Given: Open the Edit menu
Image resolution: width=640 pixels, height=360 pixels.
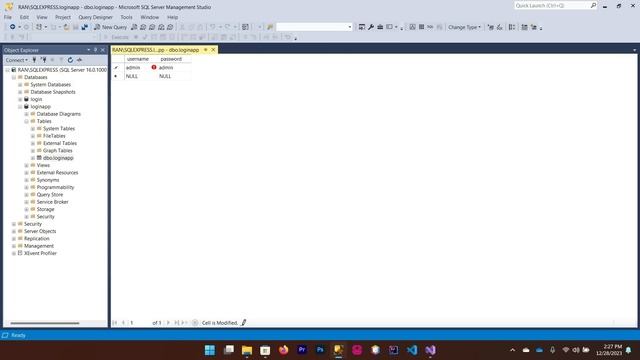Looking at the screenshot, I should click(x=24, y=17).
